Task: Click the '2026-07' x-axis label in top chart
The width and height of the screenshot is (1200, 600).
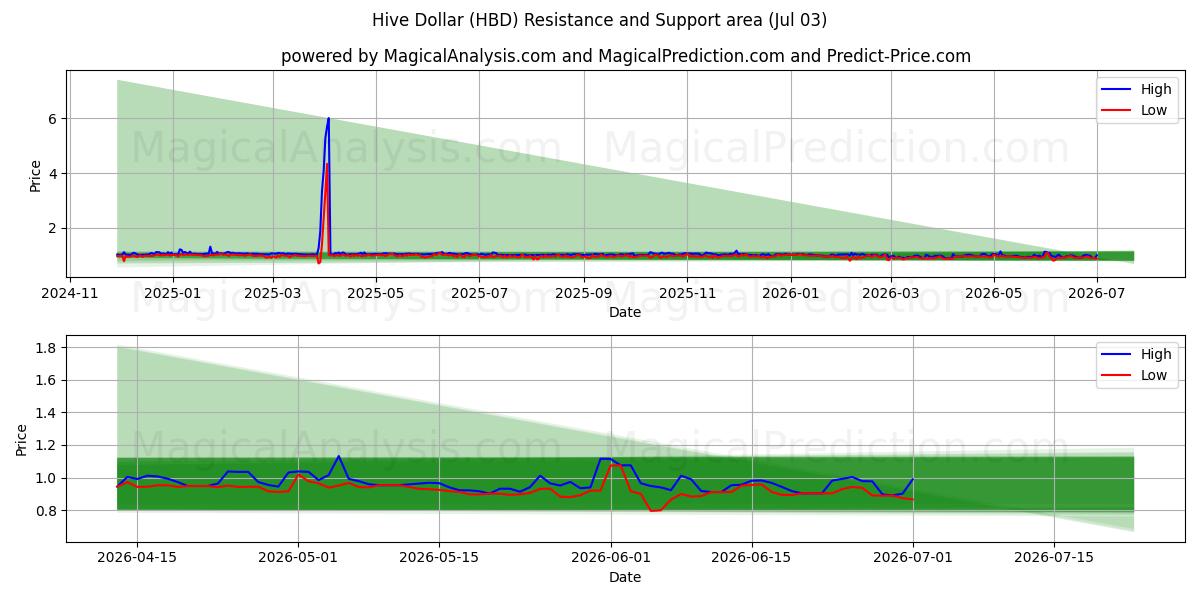Action: (1097, 293)
